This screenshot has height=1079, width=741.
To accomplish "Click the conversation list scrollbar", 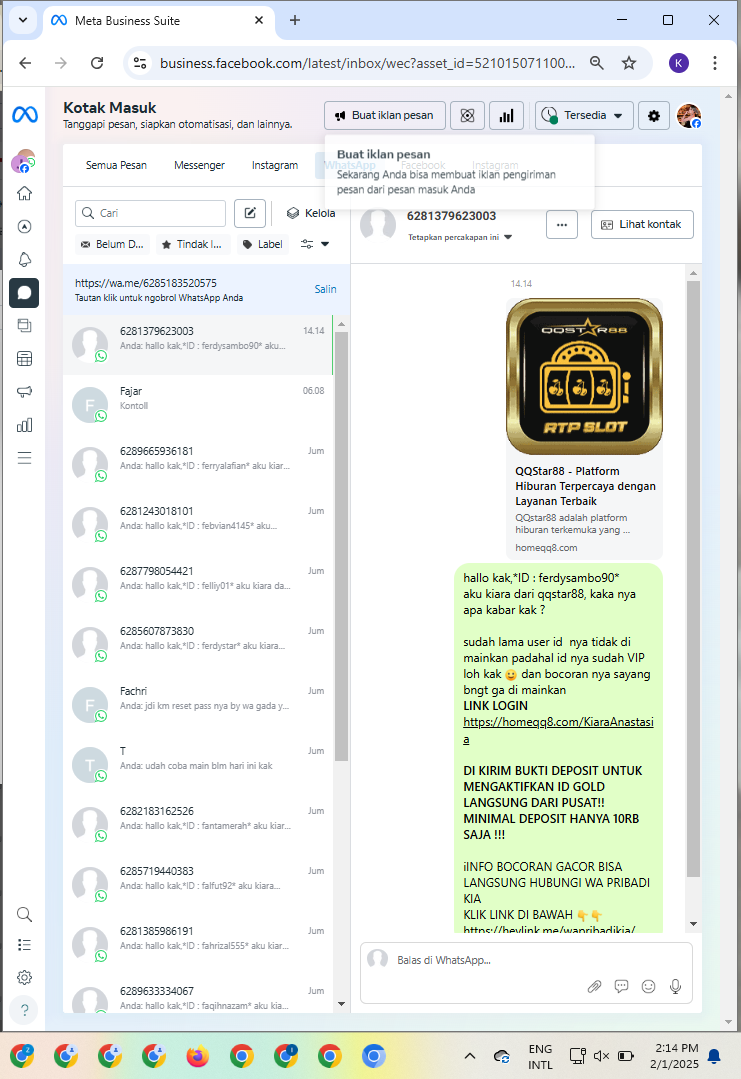I will (x=342, y=544).
